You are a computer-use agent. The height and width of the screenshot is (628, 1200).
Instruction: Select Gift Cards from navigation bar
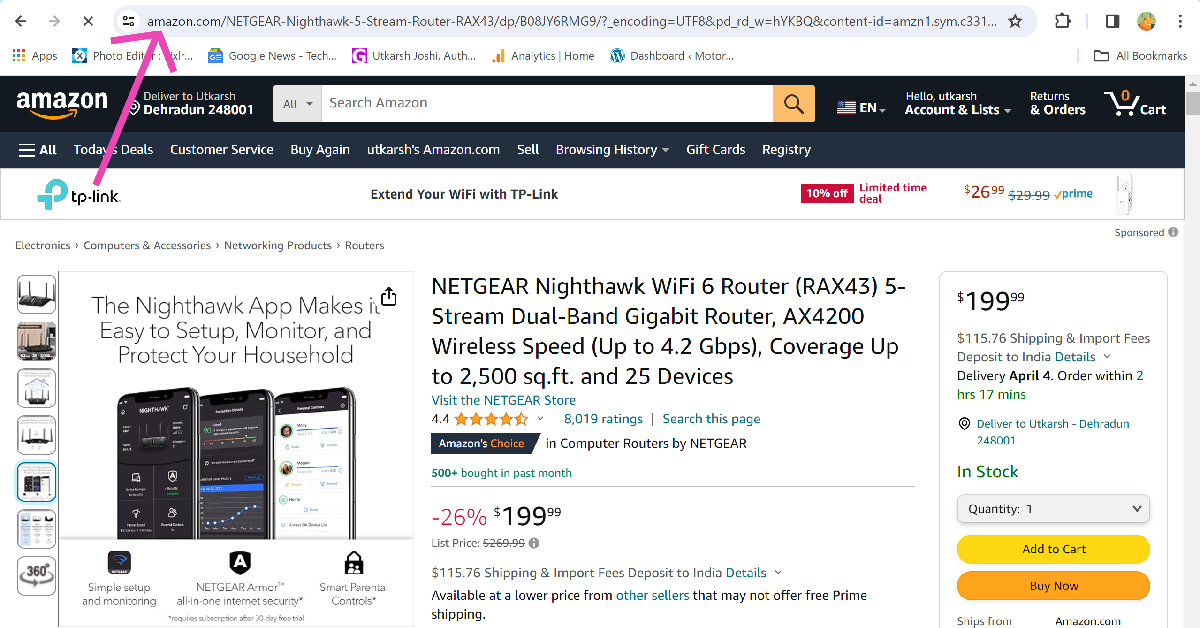715,150
